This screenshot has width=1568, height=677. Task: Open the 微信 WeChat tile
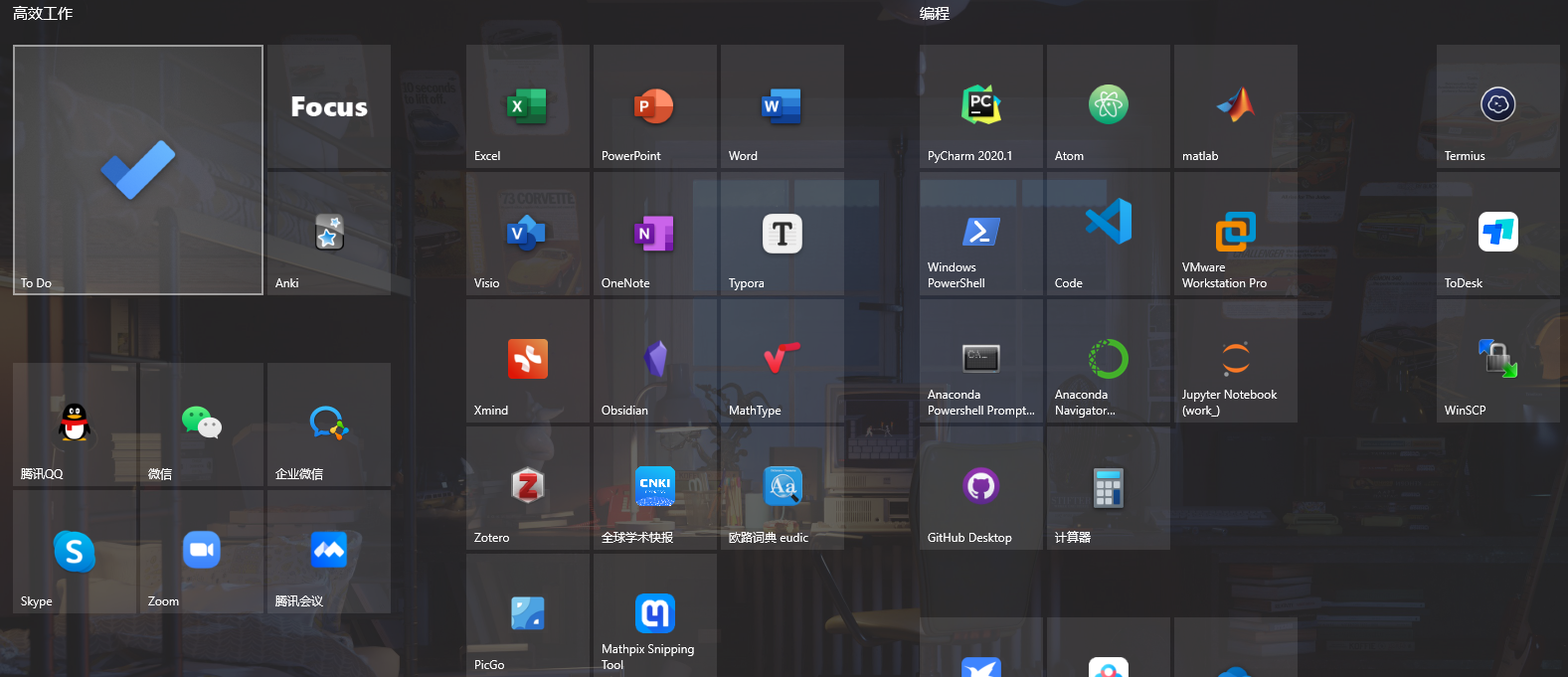pos(202,424)
